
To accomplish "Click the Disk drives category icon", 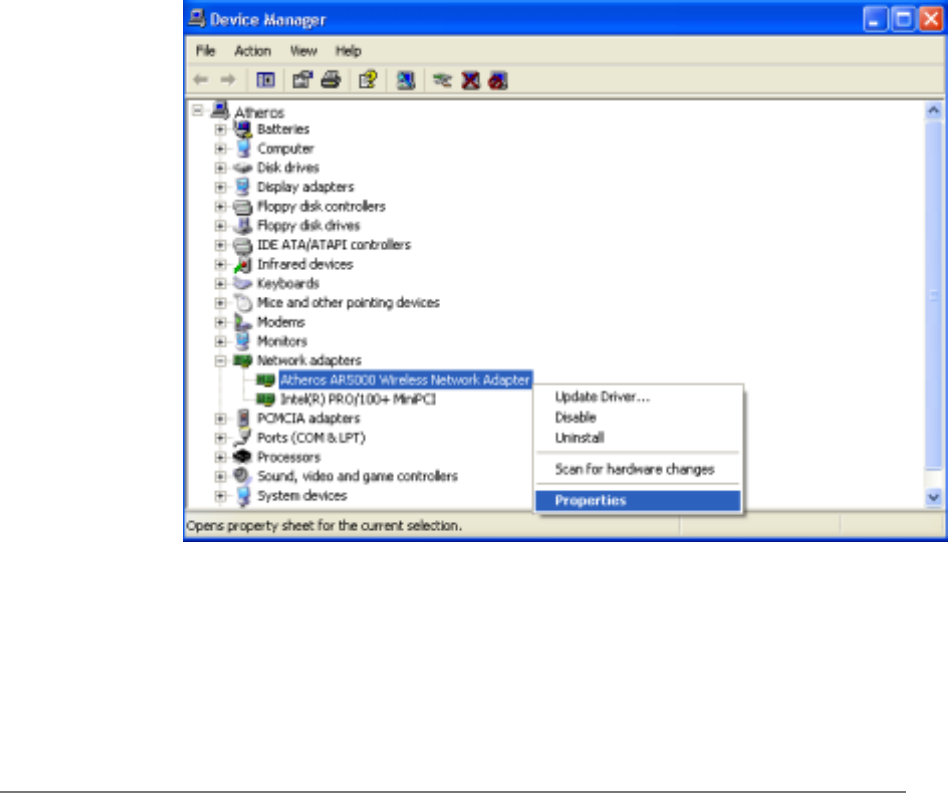I will pos(243,168).
